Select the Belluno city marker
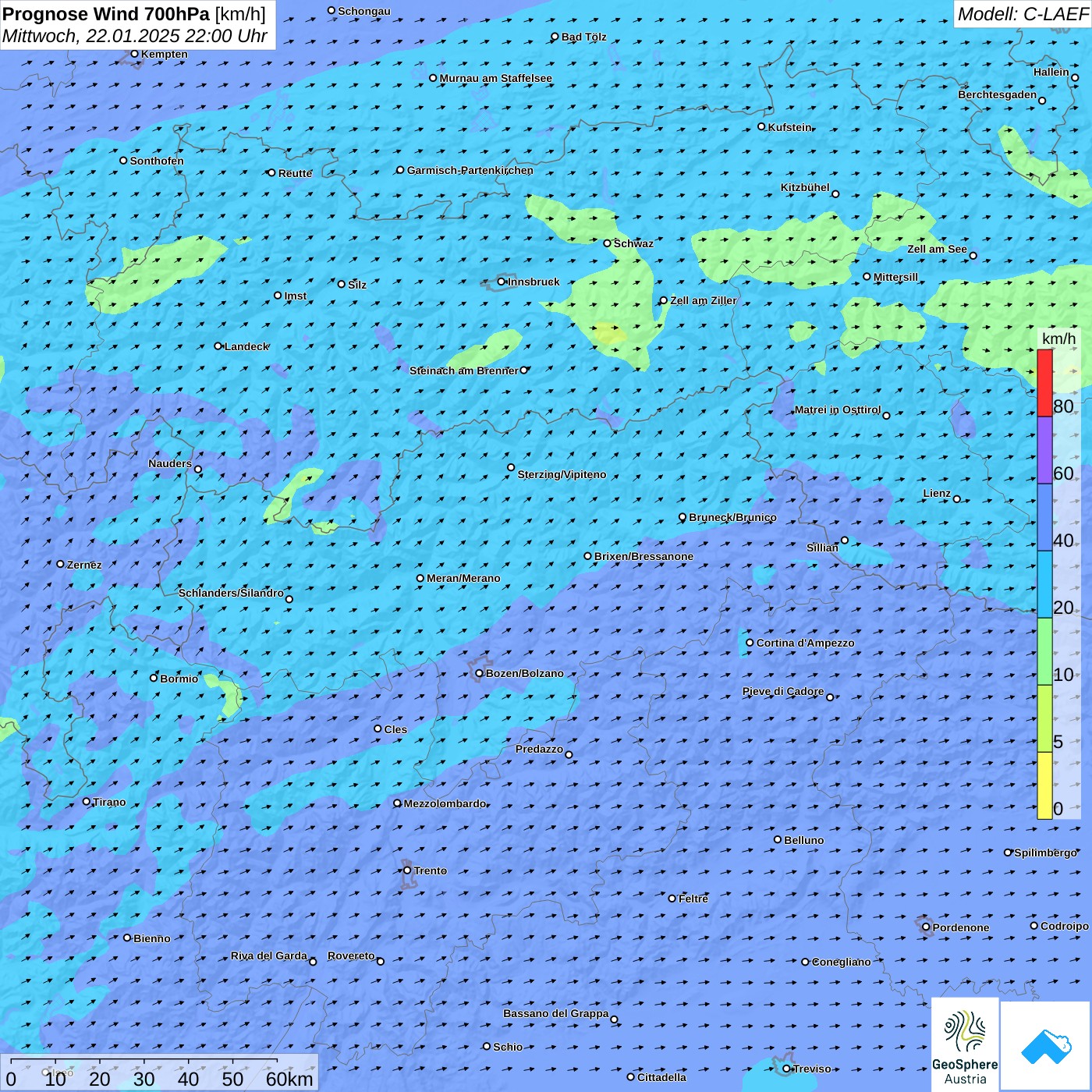The width and height of the screenshot is (1092, 1092). [x=778, y=839]
